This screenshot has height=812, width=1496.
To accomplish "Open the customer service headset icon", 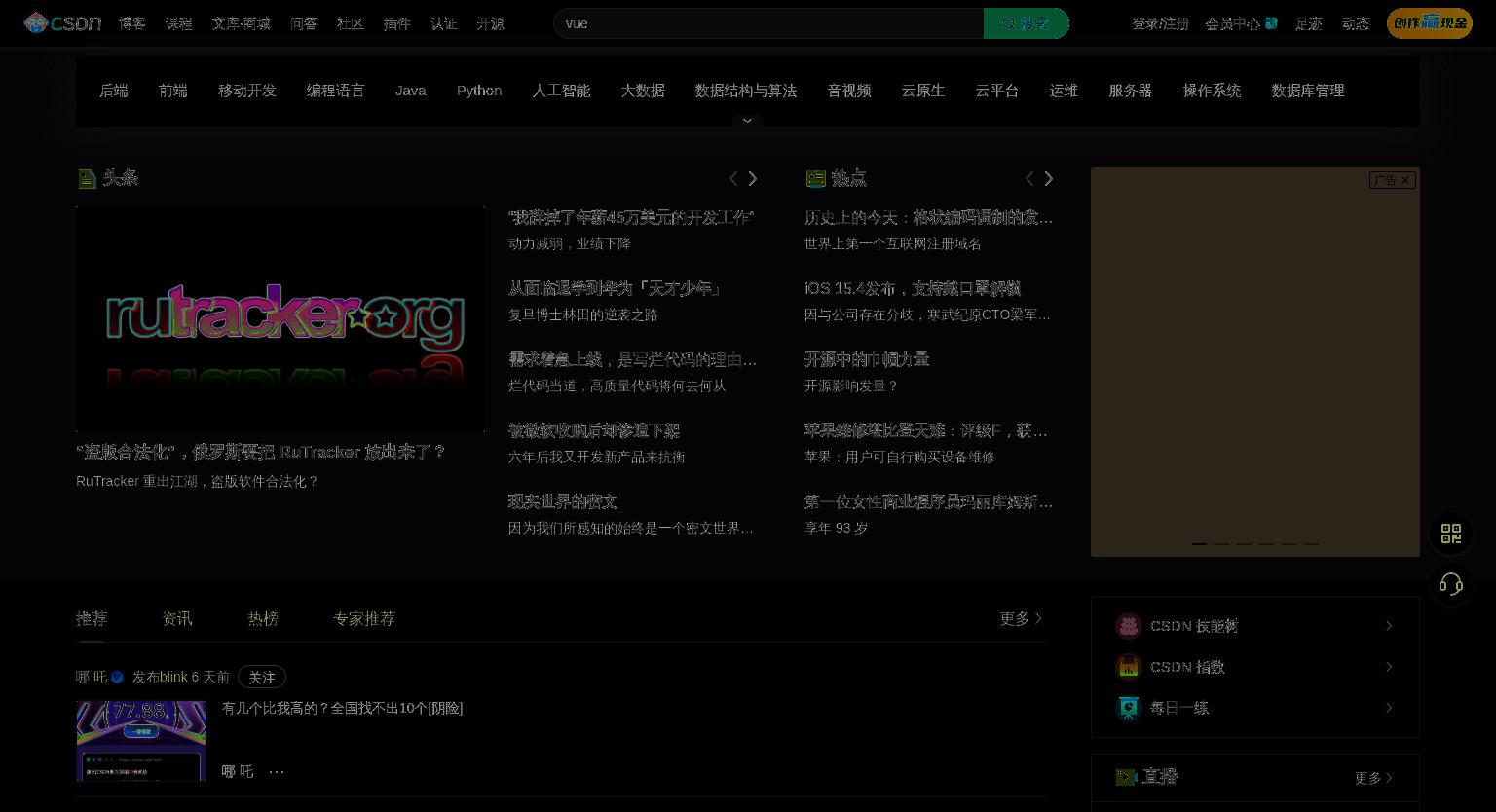I will [1451, 584].
